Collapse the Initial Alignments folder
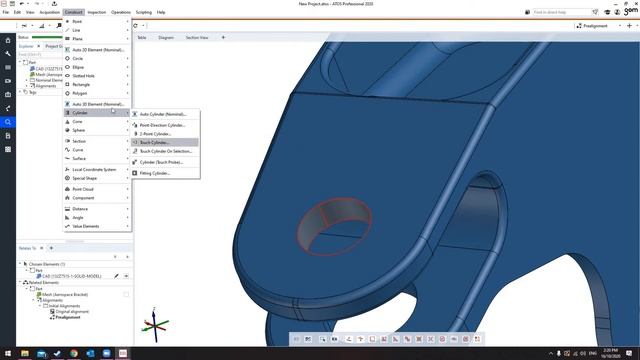This screenshot has height=360, width=640. tap(40, 306)
